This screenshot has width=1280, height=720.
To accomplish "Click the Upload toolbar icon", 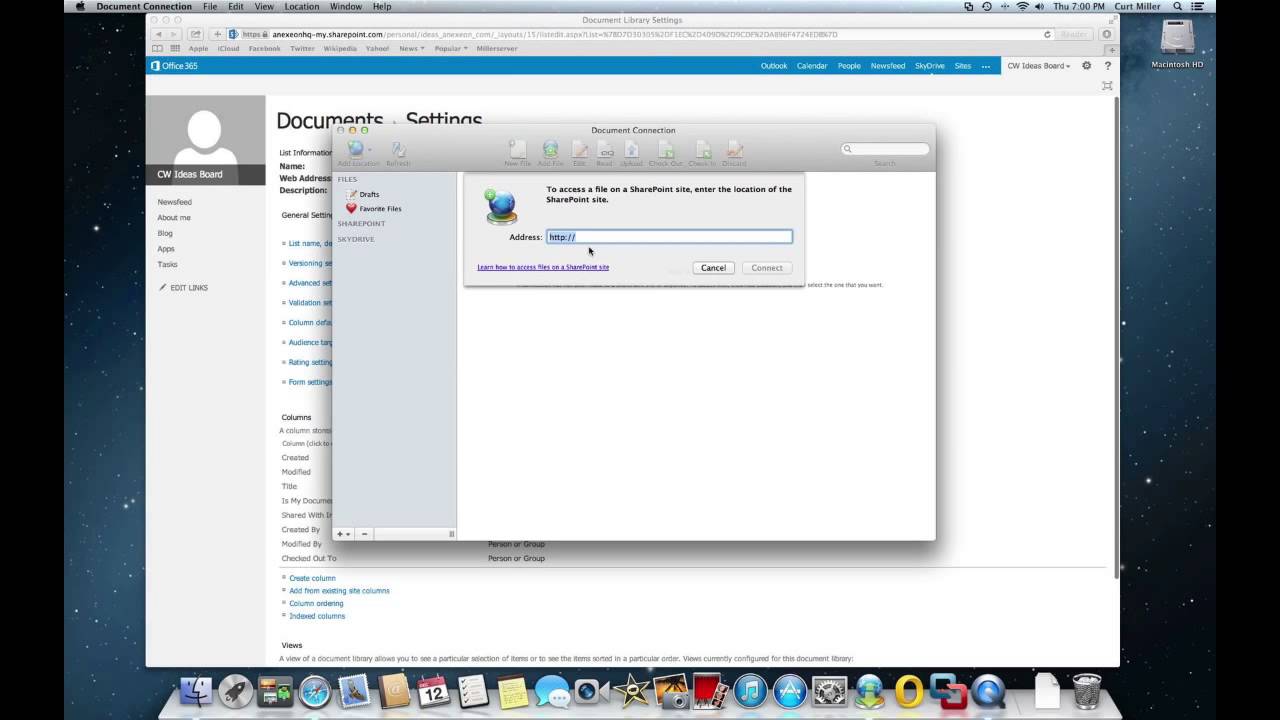I will tap(631, 149).
